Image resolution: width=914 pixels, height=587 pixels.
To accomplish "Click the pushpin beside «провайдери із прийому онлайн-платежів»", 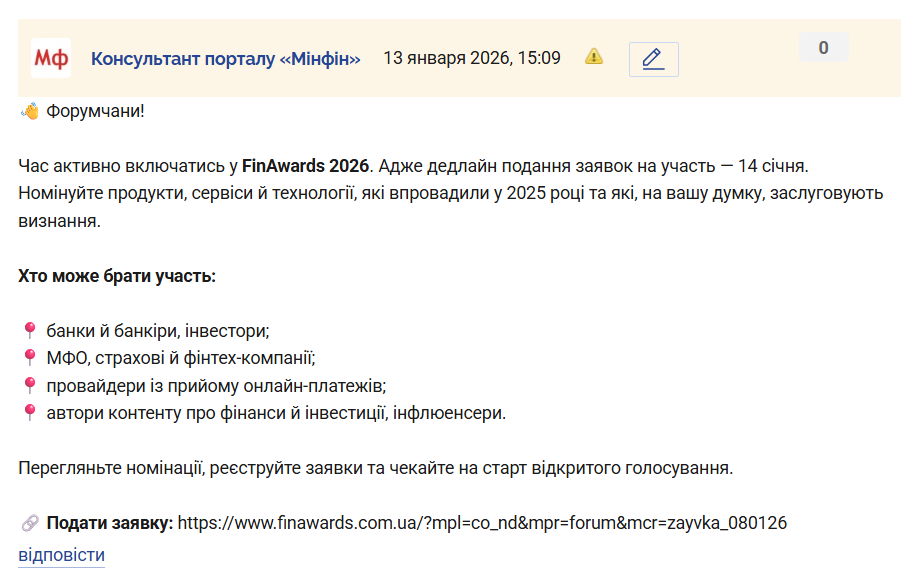I will click(29, 385).
